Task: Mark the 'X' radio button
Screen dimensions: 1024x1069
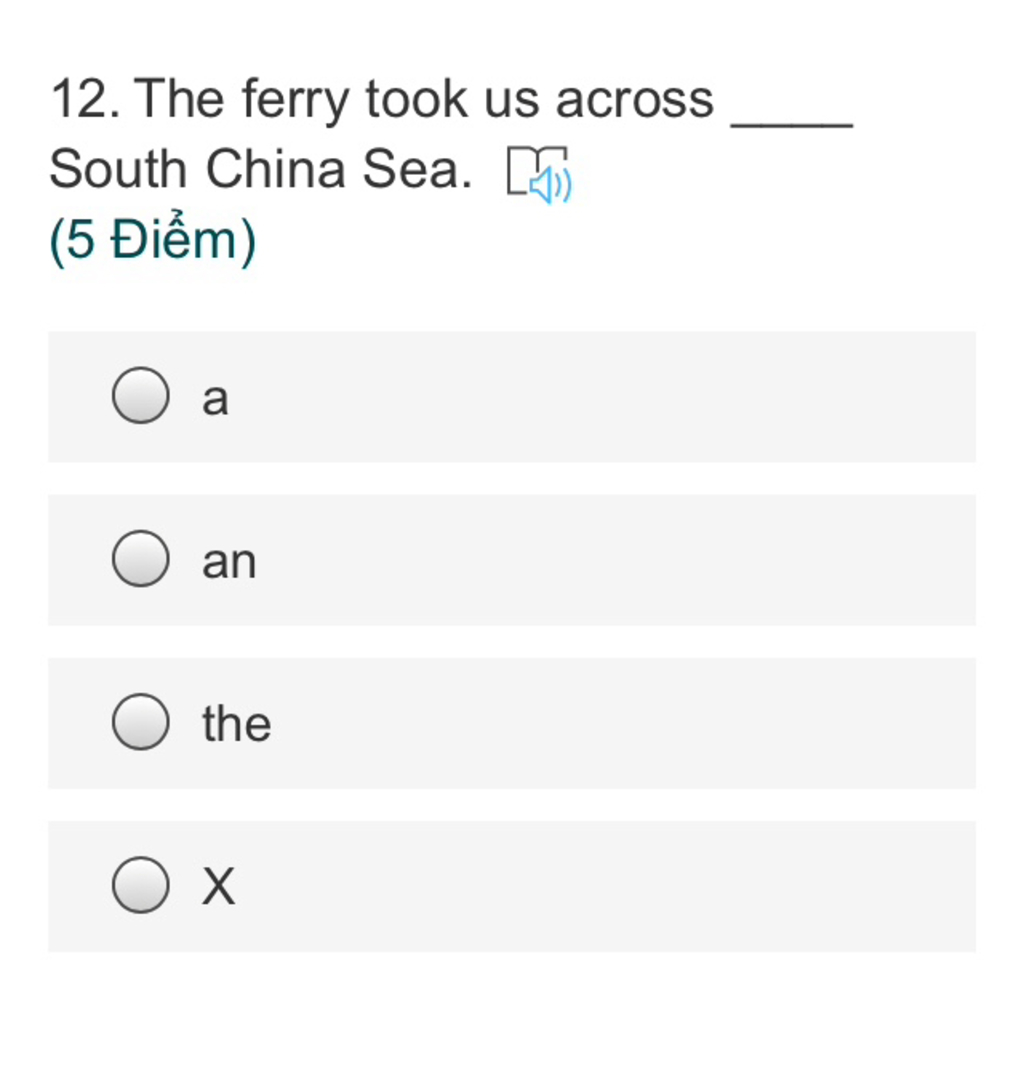Action: (x=140, y=885)
